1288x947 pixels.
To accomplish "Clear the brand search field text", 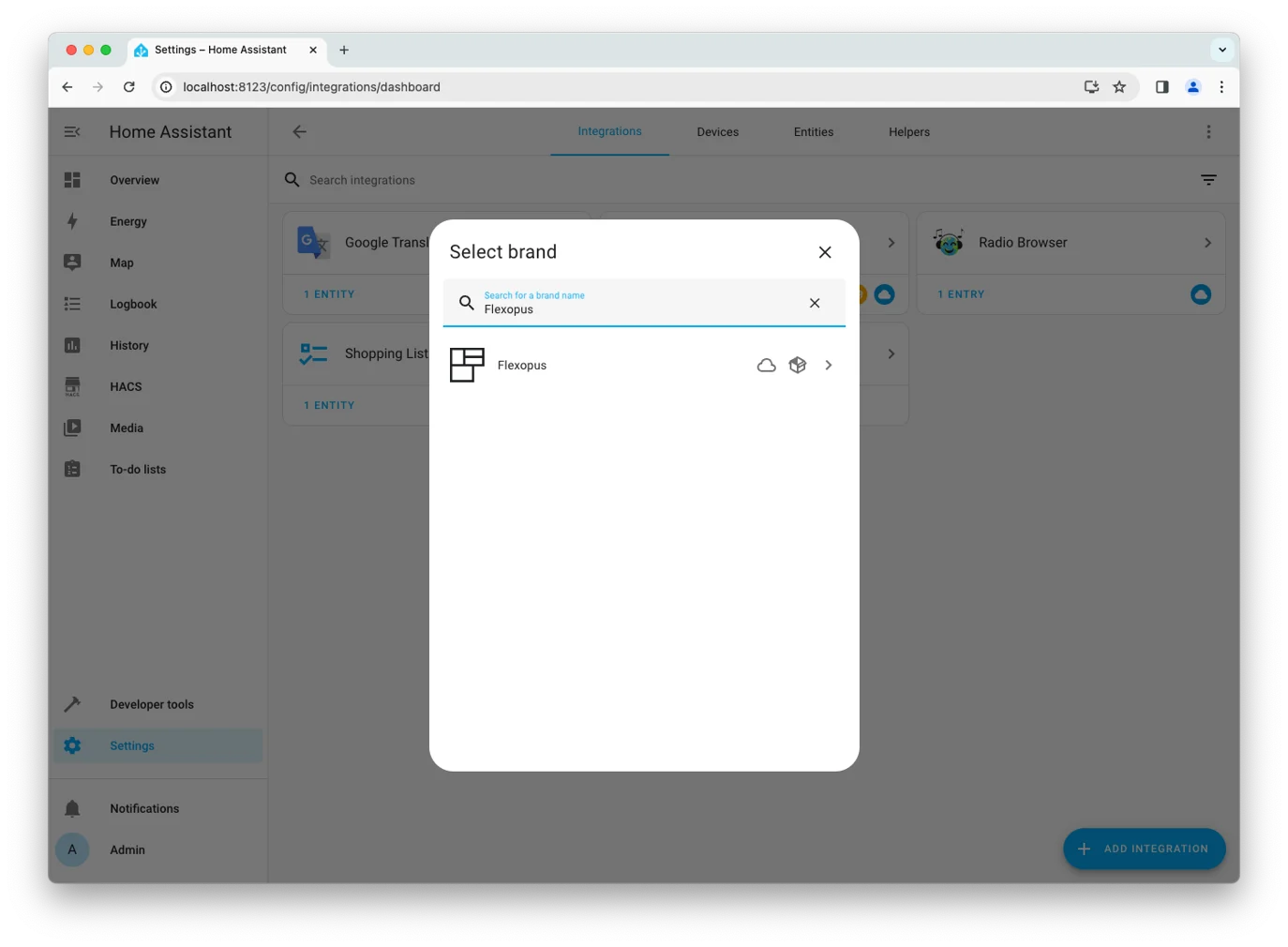I will 814,303.
